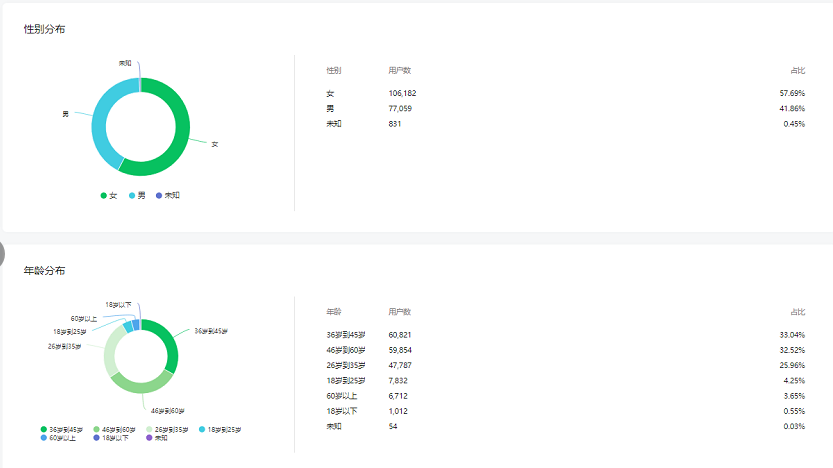This screenshot has width=833, height=468.
Task: Click the 831 user count value
Action: pyautogui.click(x=395, y=124)
